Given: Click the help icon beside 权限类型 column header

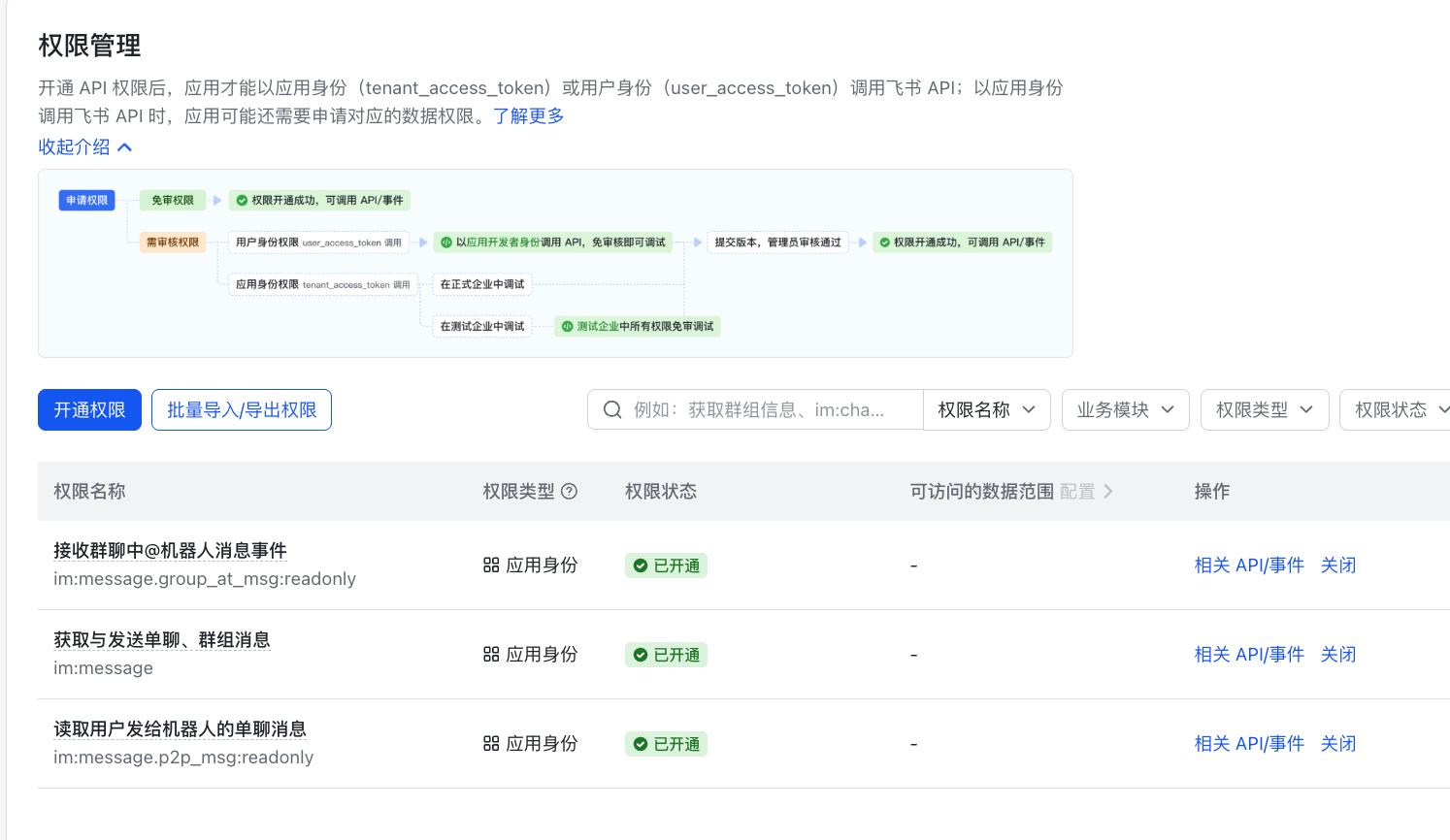Looking at the screenshot, I should pyautogui.click(x=569, y=492).
